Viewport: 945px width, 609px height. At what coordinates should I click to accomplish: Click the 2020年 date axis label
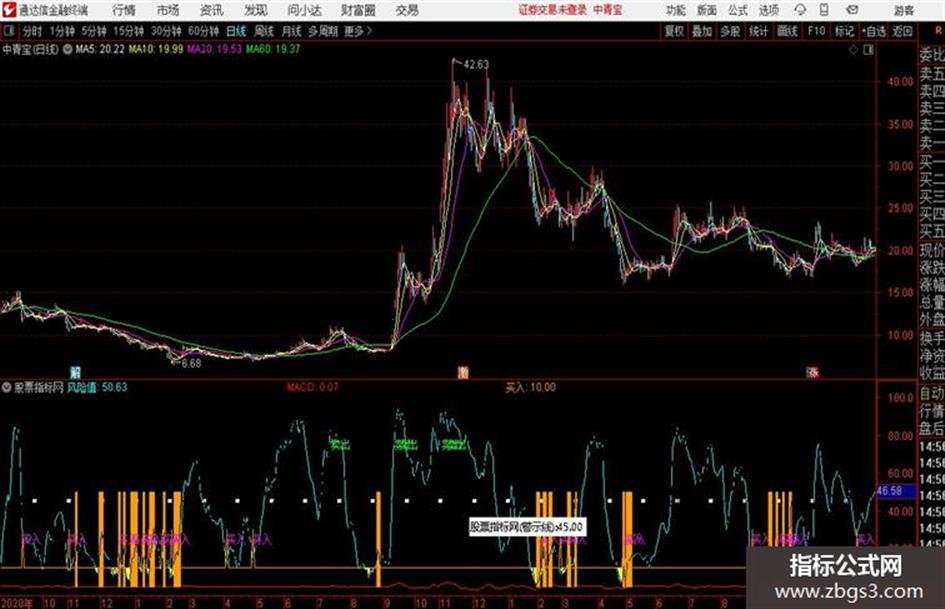pyautogui.click(x=17, y=603)
